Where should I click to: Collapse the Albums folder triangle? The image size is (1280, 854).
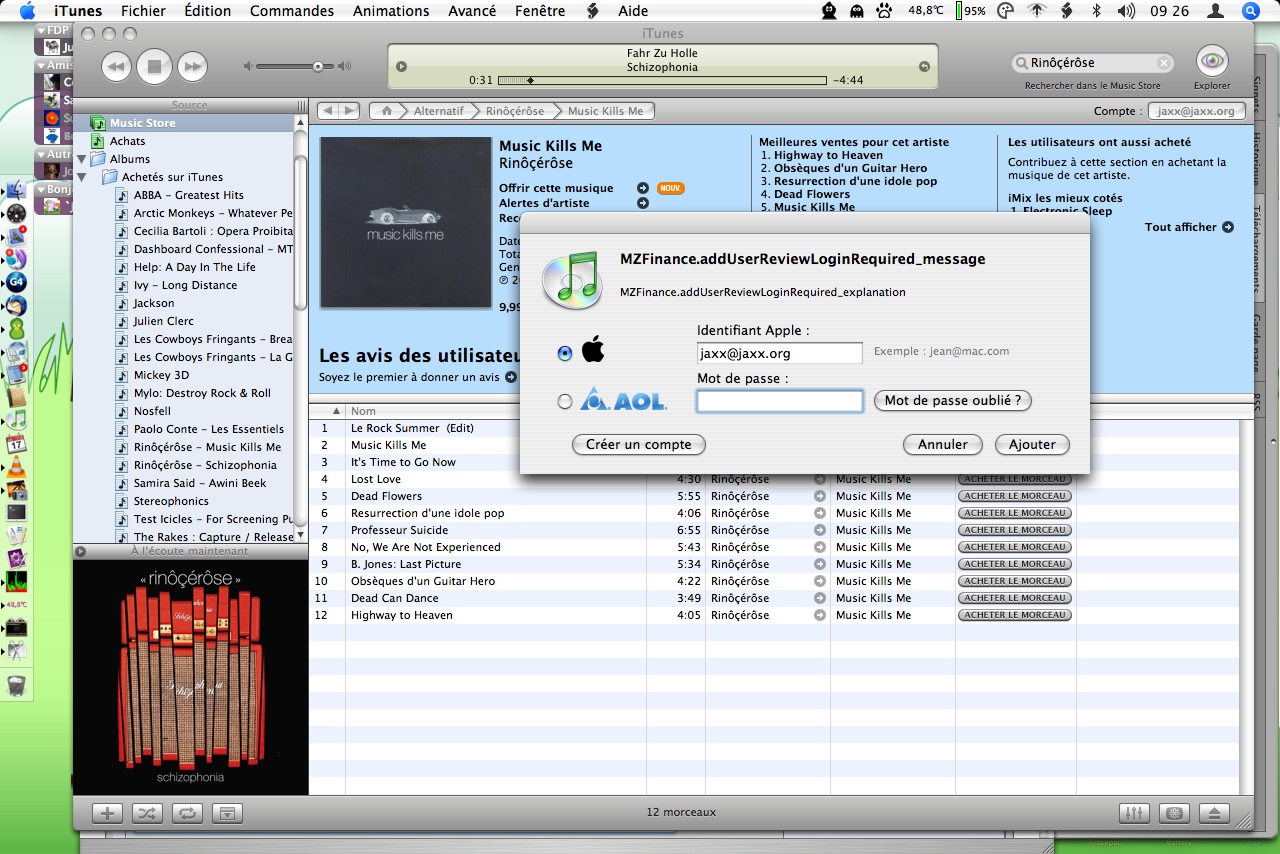[x=82, y=159]
